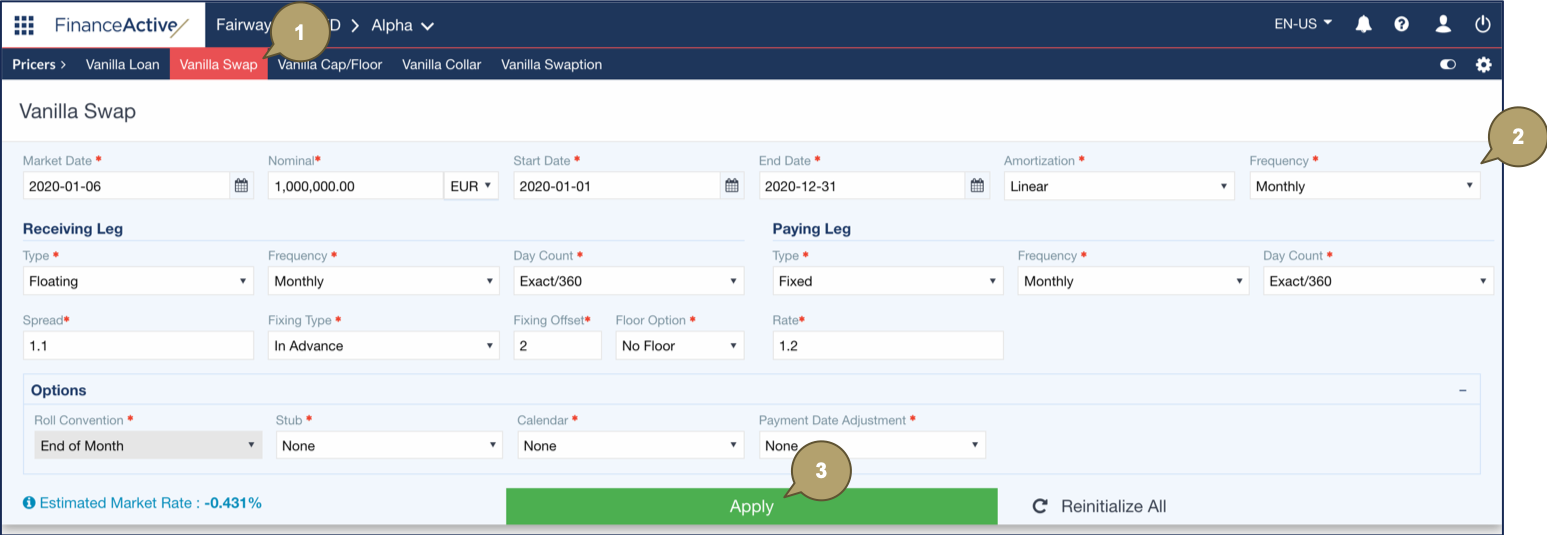Switch to the Vanilla Swaption tab
The width and height of the screenshot is (1547, 535).
(x=551, y=65)
